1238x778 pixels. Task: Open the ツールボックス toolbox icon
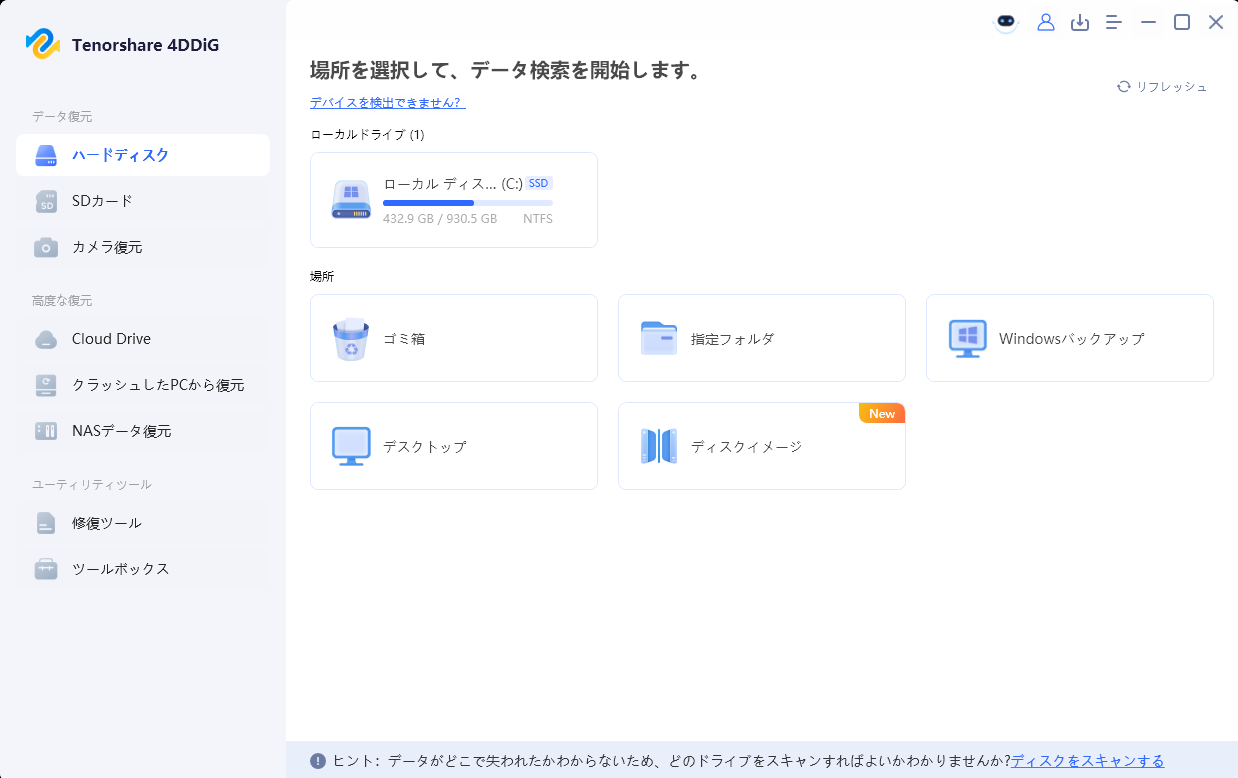(x=46, y=569)
